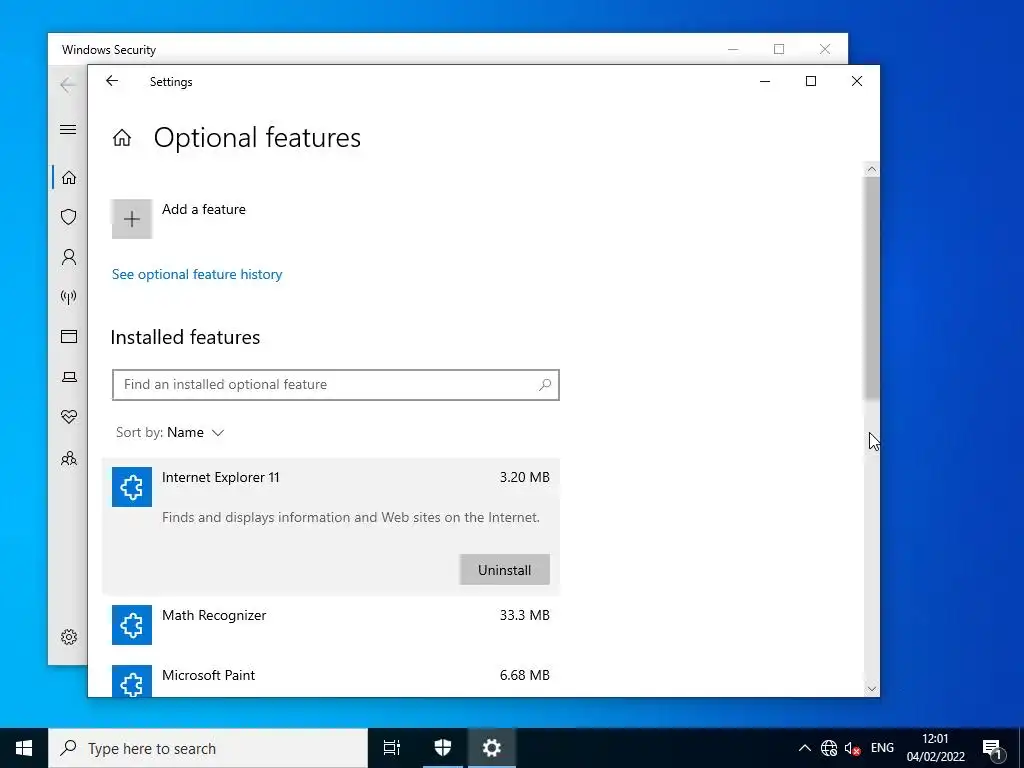Maximize the Settings window
1024x768 pixels.
[811, 81]
